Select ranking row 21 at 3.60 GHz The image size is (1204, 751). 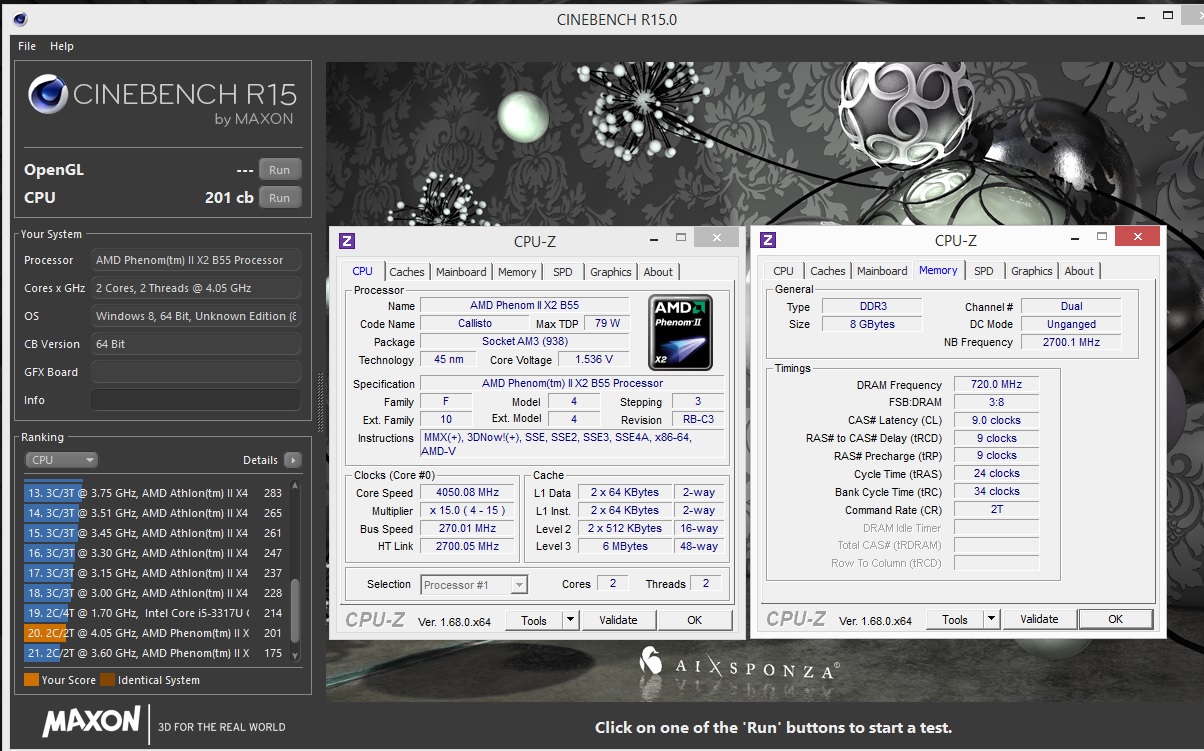click(x=154, y=653)
